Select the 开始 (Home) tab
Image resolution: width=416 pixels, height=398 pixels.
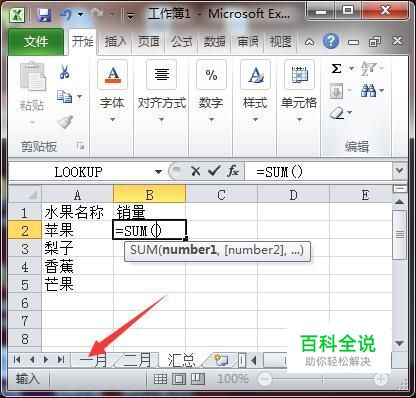click(x=82, y=42)
